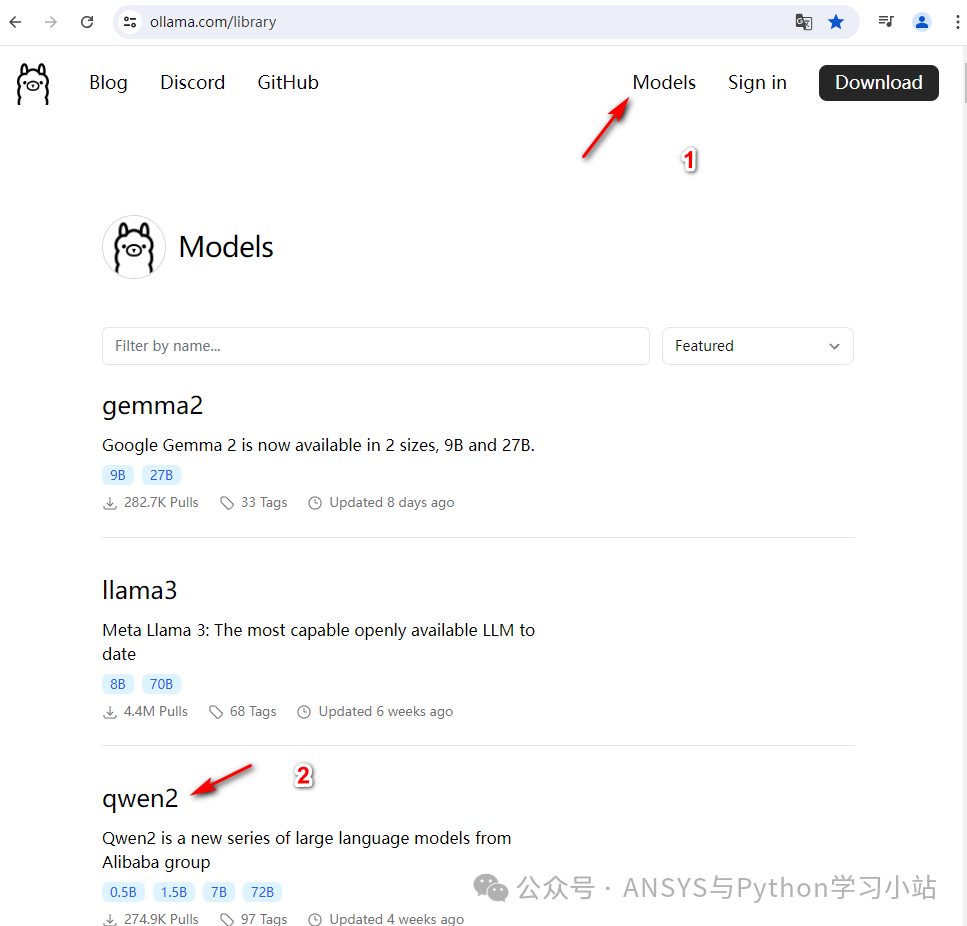Click the download icon beside 4.4M Pulls
The width and height of the screenshot is (967, 926).
[x=110, y=713]
